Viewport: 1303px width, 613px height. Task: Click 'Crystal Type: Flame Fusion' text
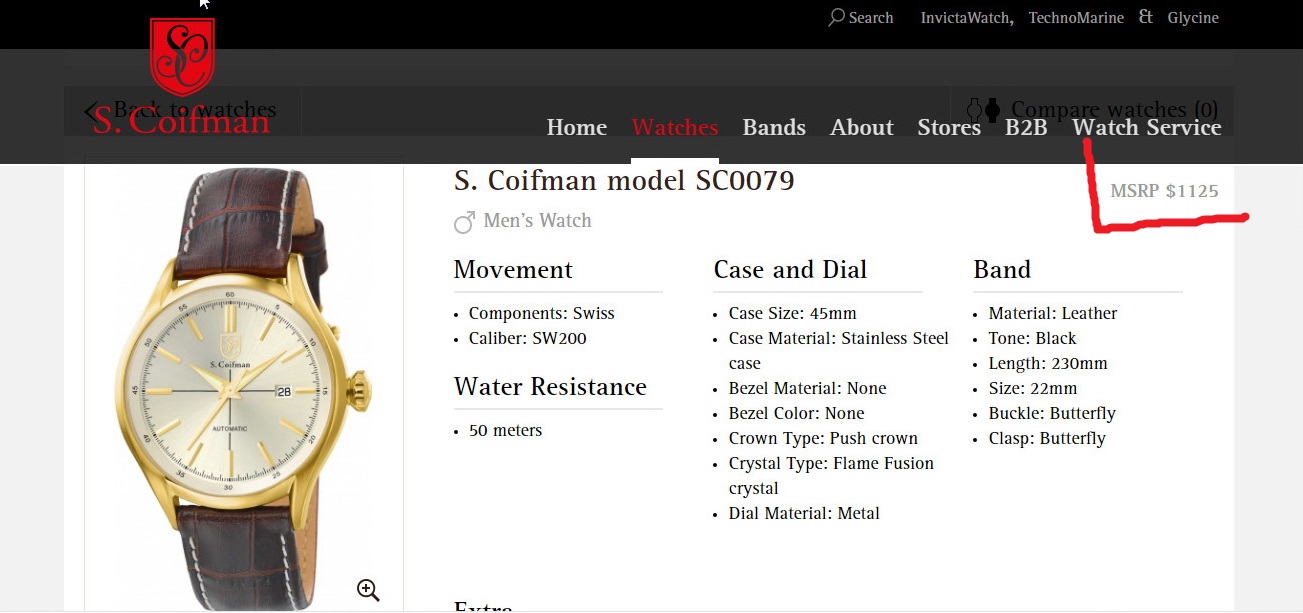coord(831,463)
